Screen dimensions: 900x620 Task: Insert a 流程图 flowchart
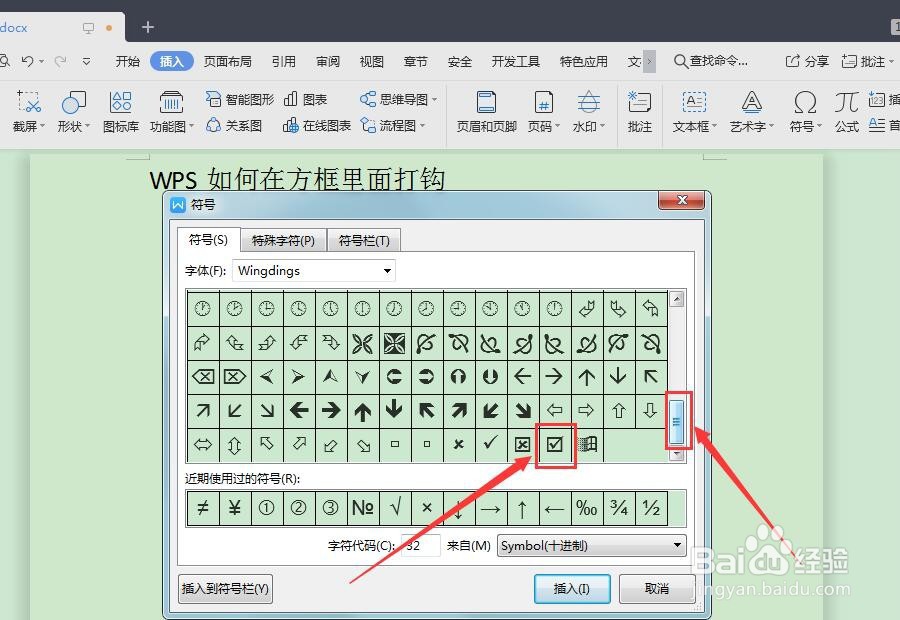[393, 125]
